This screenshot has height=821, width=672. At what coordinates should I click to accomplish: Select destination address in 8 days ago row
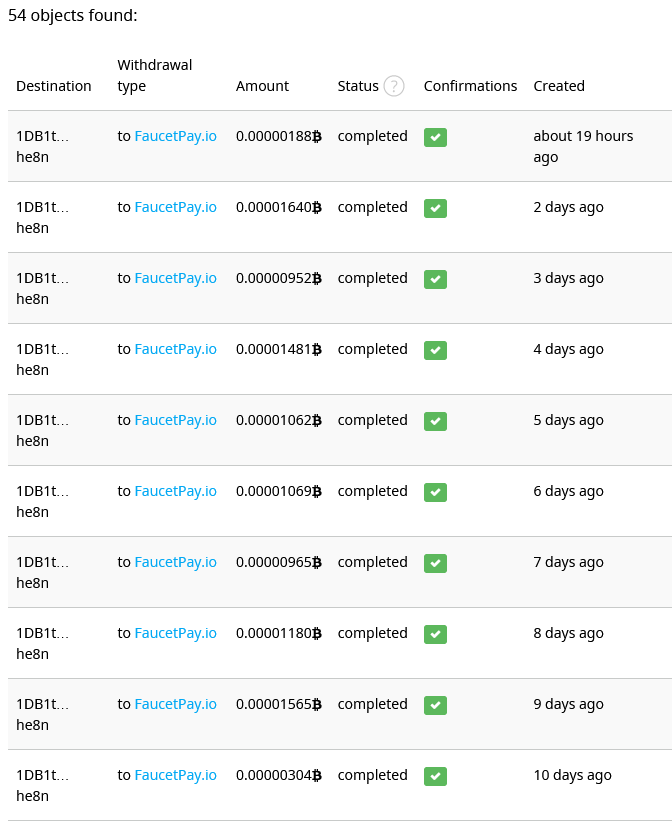click(42, 644)
